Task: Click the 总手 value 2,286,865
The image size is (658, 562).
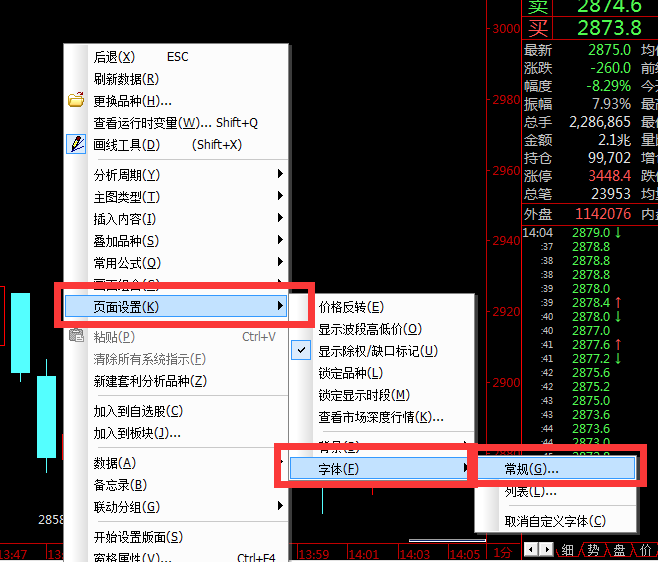Action: point(600,122)
